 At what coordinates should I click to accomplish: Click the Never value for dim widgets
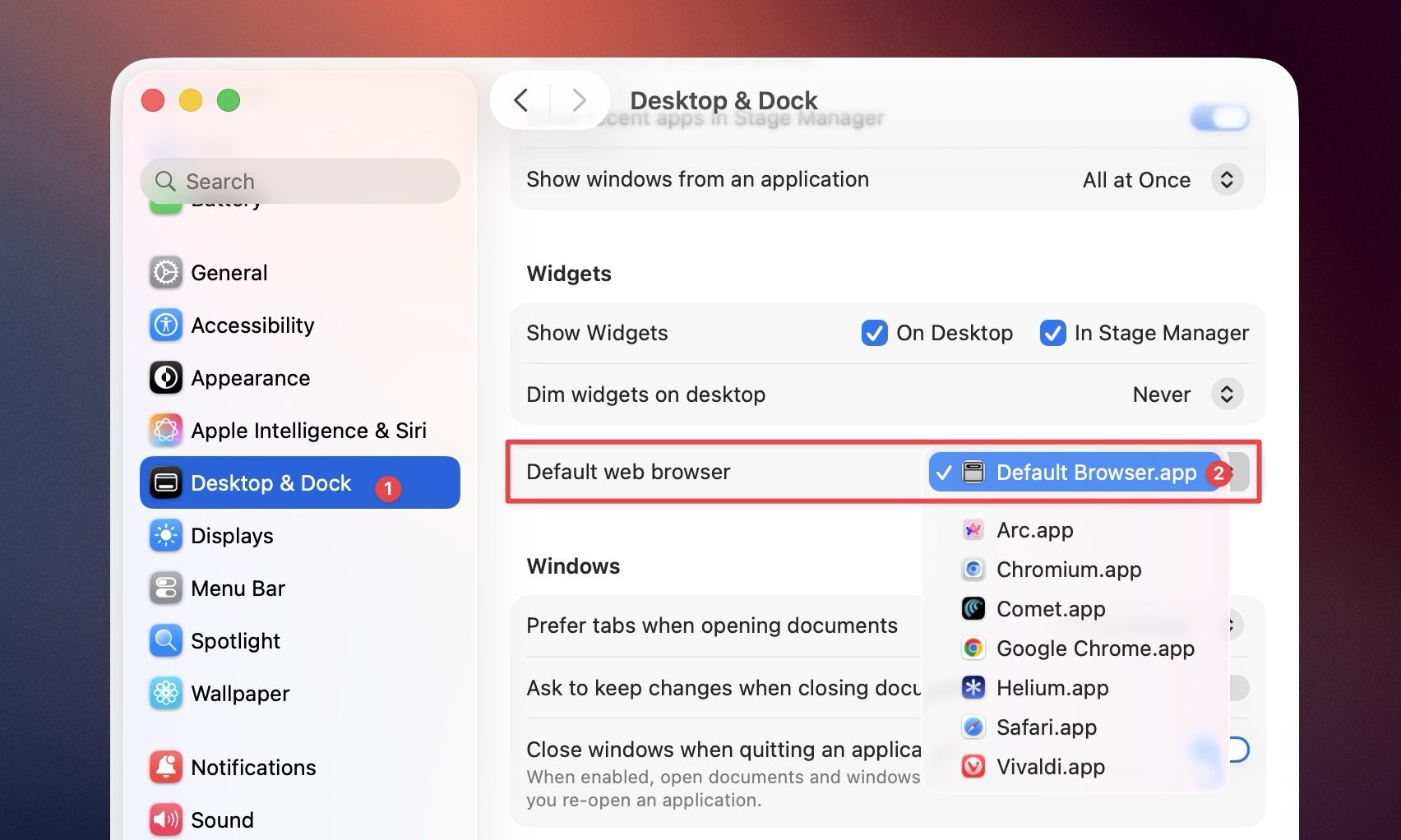tap(1161, 395)
